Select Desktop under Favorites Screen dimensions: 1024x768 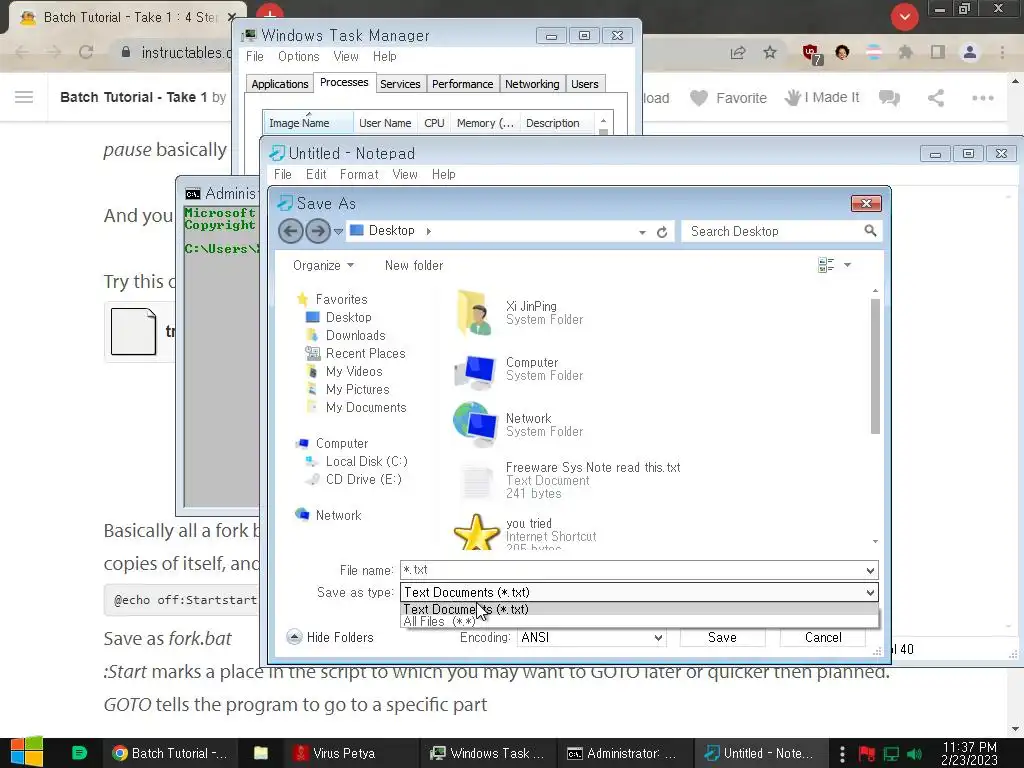[x=349, y=317]
